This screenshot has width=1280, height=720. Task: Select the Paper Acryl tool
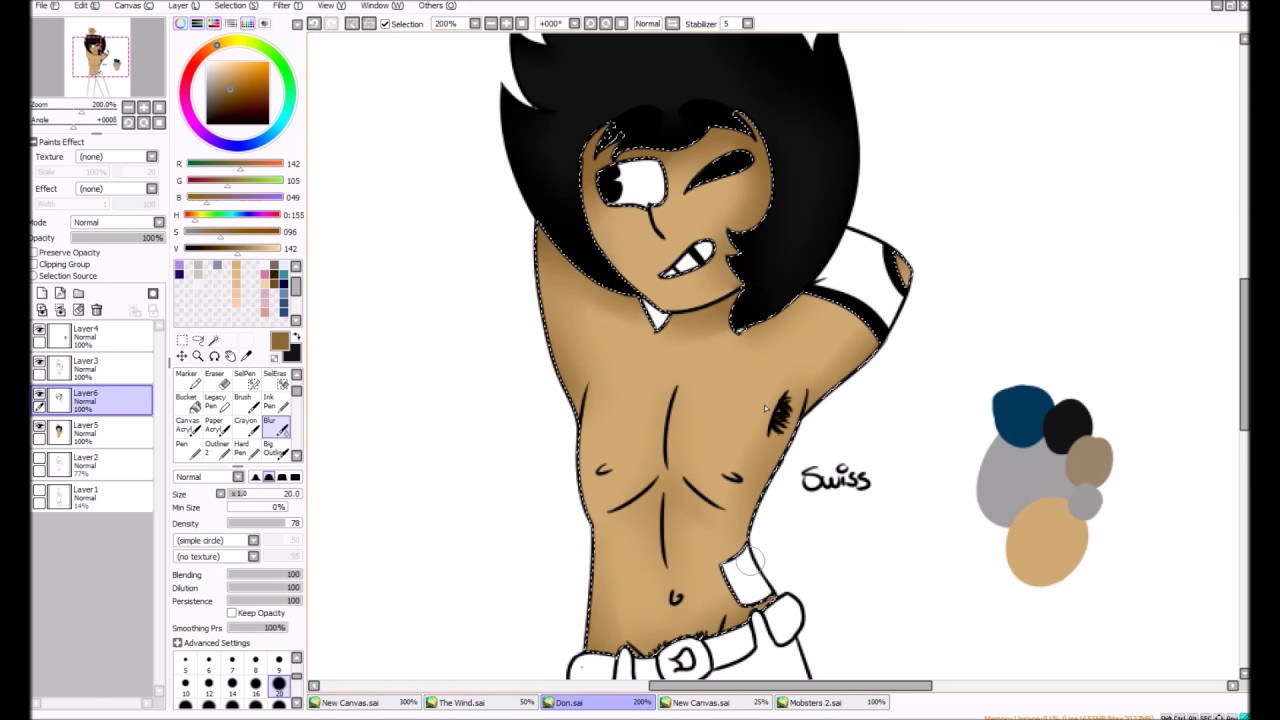216,426
